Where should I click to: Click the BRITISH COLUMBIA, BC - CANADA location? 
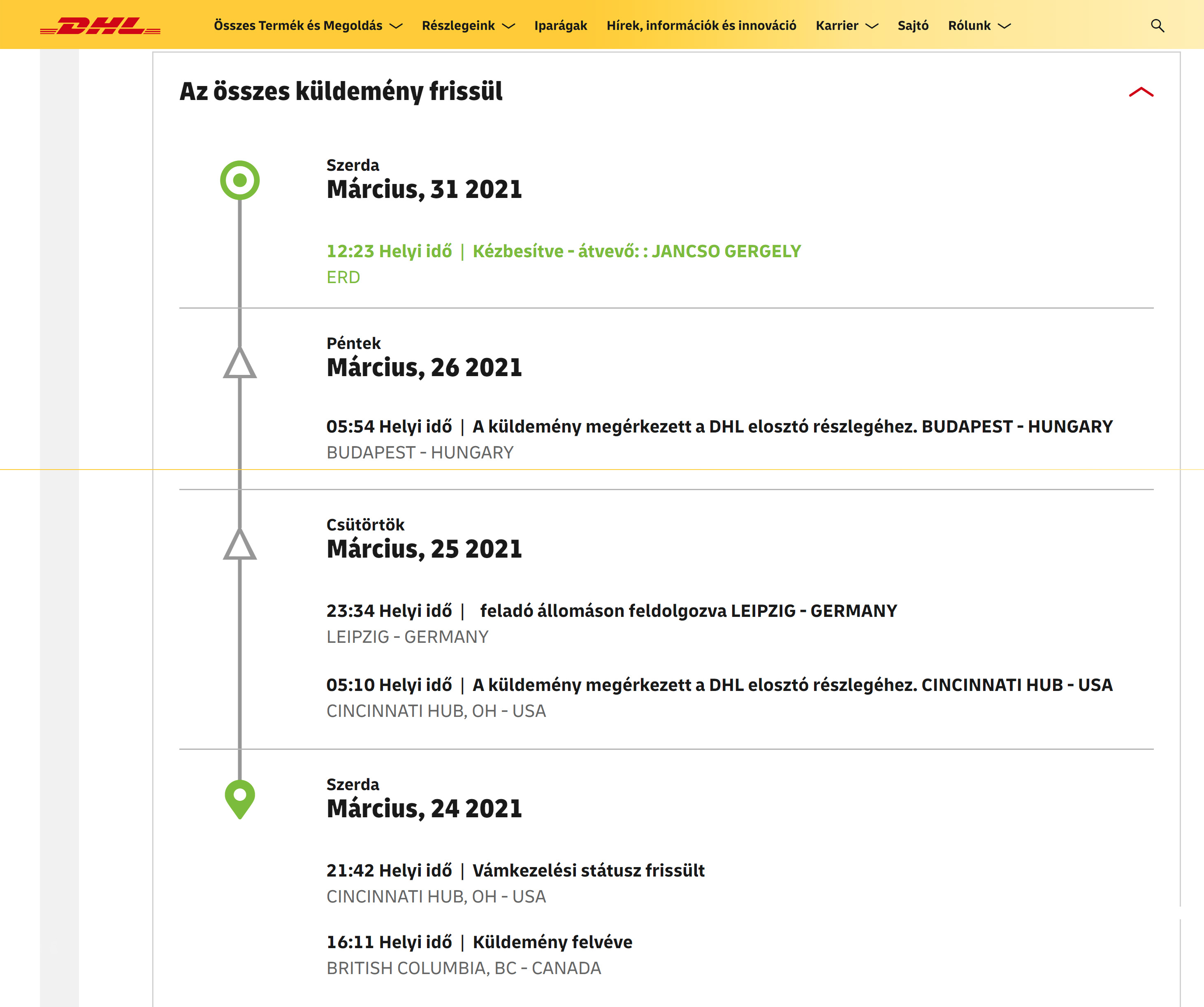[x=464, y=969]
